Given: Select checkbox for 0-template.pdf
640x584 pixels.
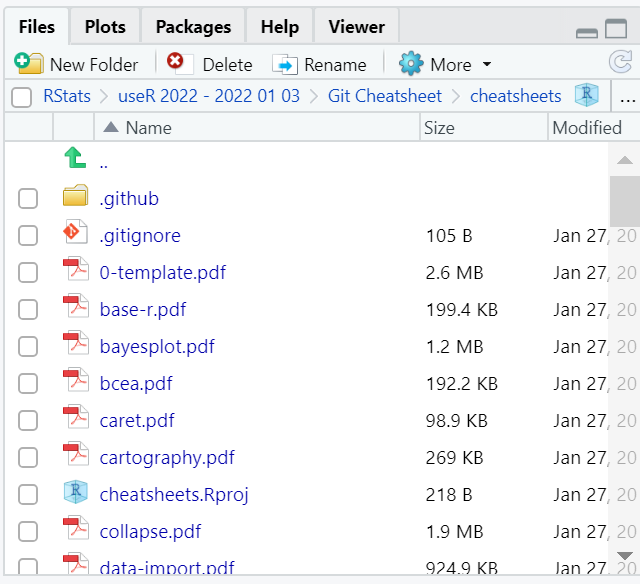Looking at the screenshot, I should pyautogui.click(x=28, y=273).
